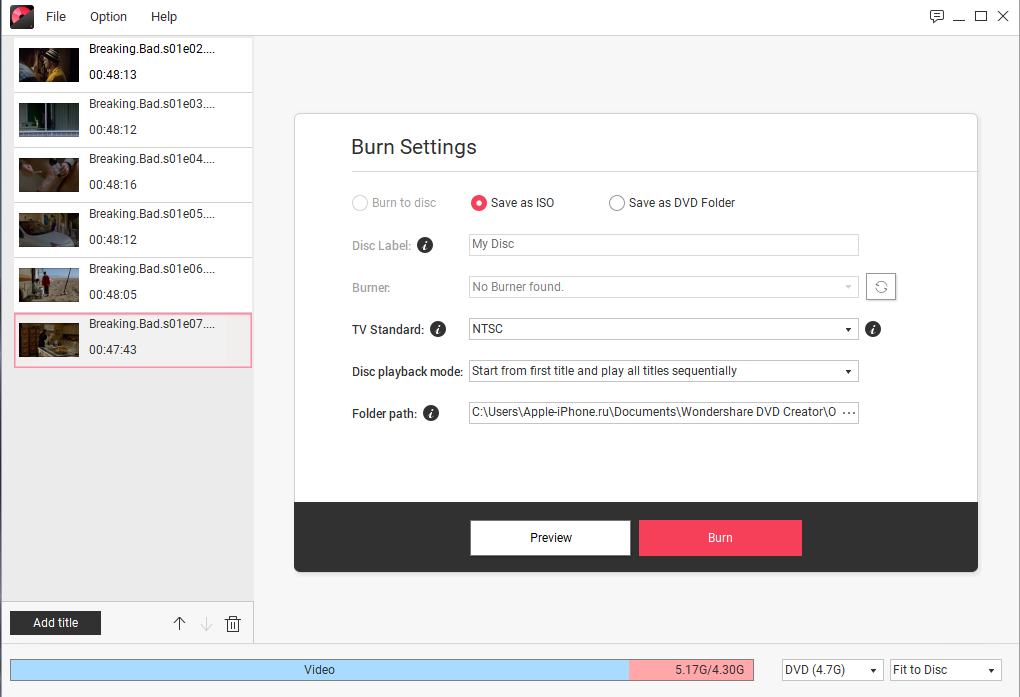The image size is (1020, 697).
Task: Open the feedback chat icon in title bar
Action: point(937,16)
